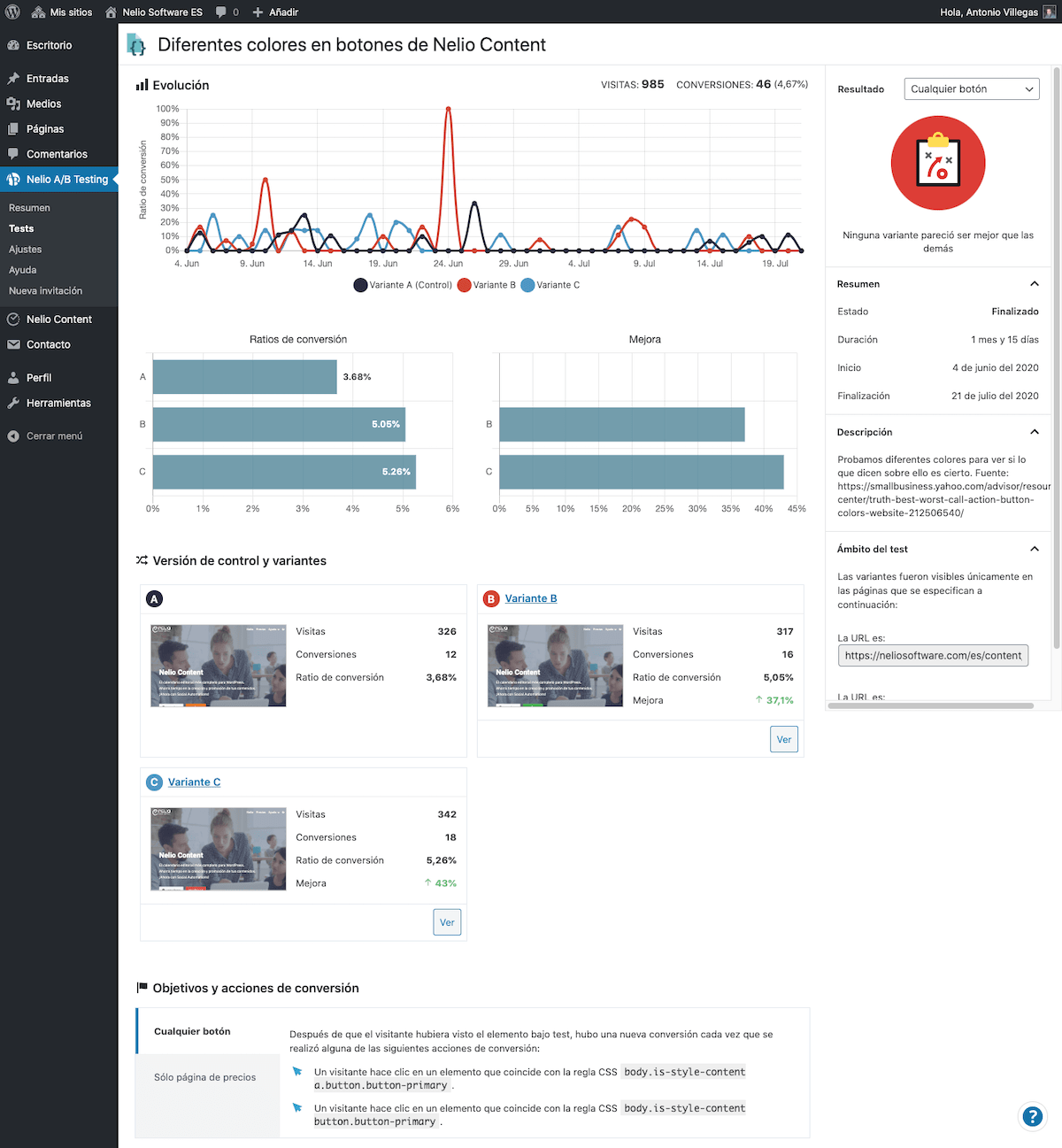Click the right panel vertical scrollbar
This screenshot has width=1062, height=1148.
[x=1057, y=358]
